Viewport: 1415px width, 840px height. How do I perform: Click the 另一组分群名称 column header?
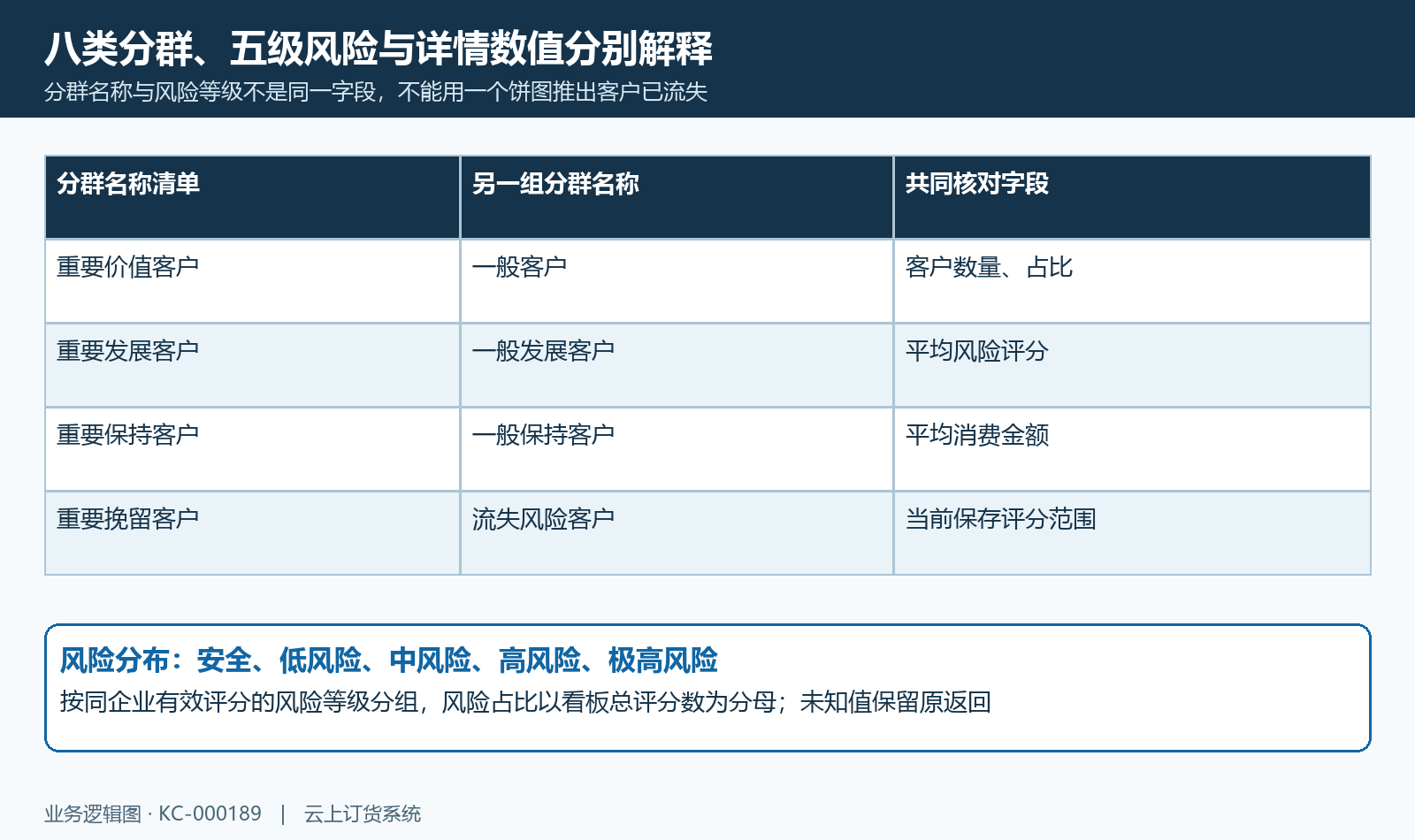677,197
